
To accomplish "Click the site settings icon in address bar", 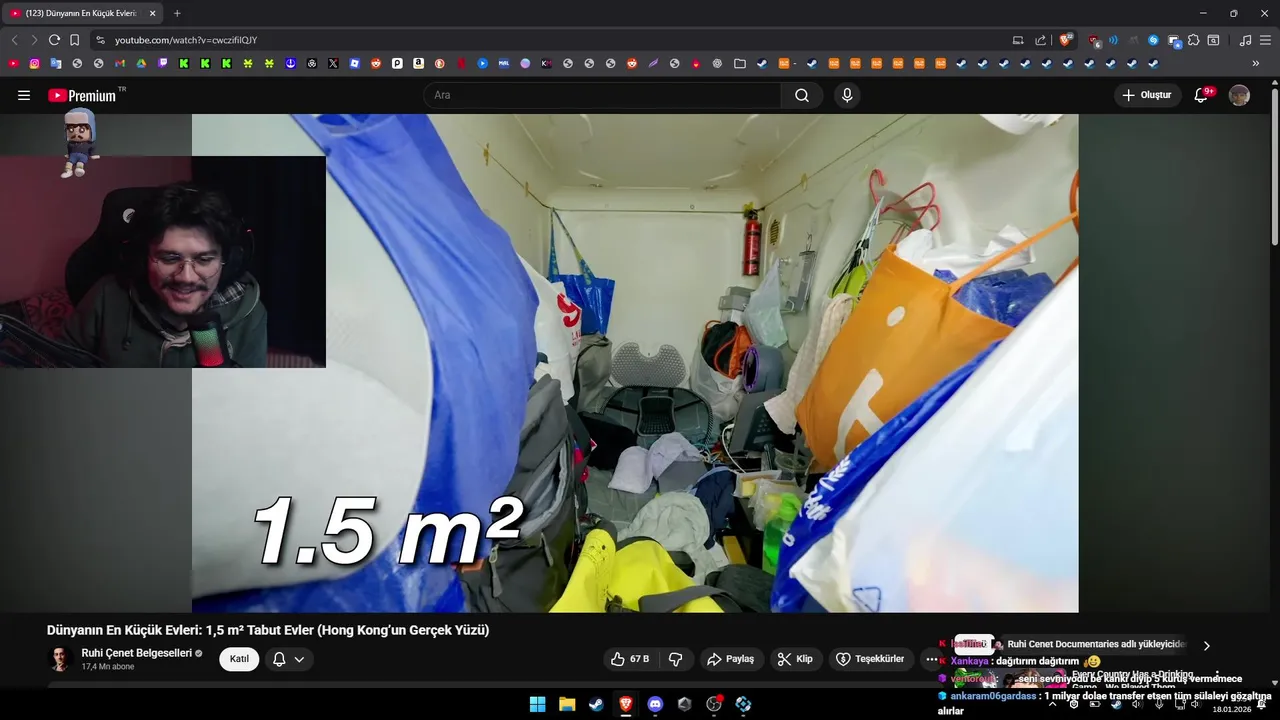I will pos(100,40).
